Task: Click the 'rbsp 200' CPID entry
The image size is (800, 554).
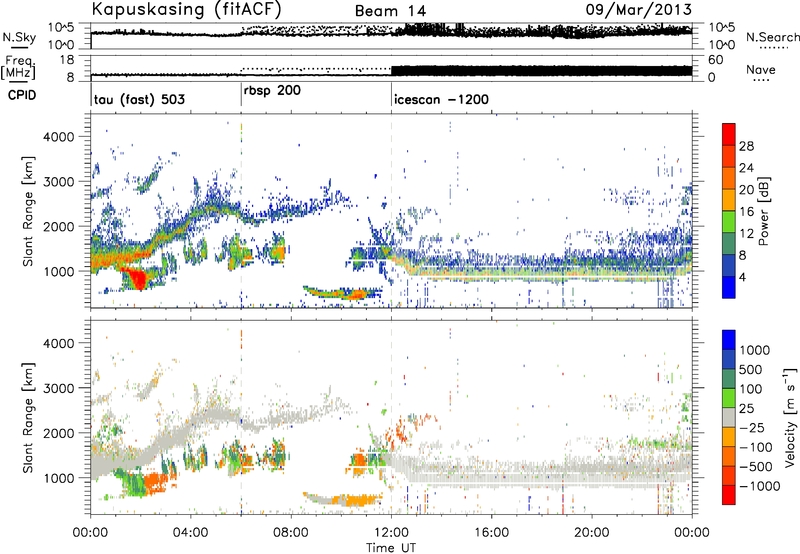Action: (x=272, y=91)
